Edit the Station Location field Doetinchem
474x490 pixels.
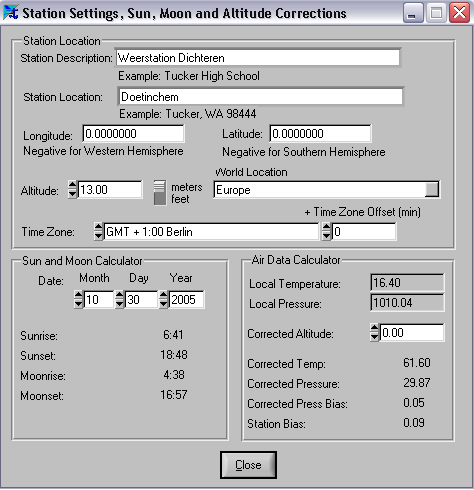coord(261,97)
